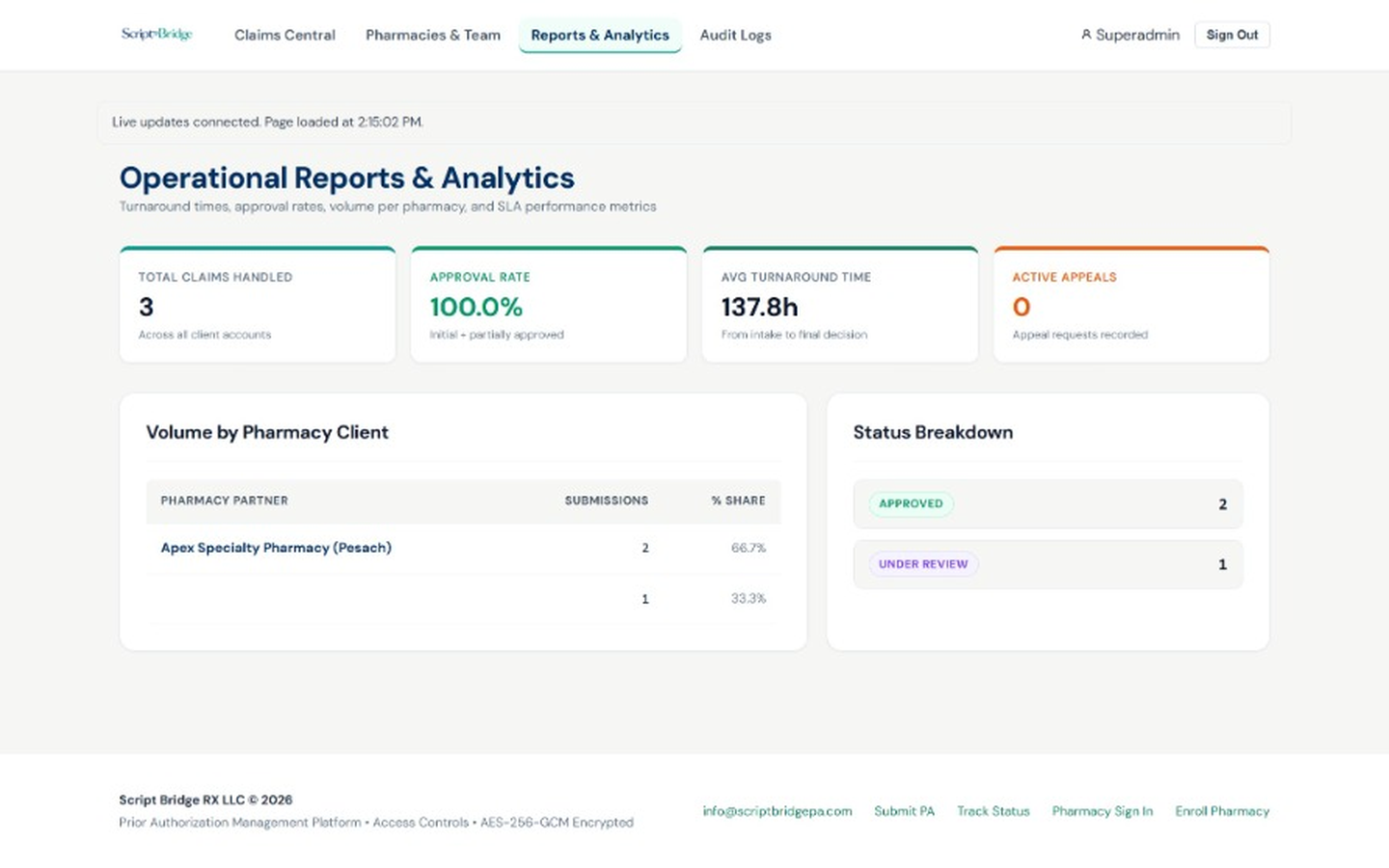The image size is (1389, 868).
Task: Click the Enroll Pharmacy link
Action: pyautogui.click(x=1222, y=811)
